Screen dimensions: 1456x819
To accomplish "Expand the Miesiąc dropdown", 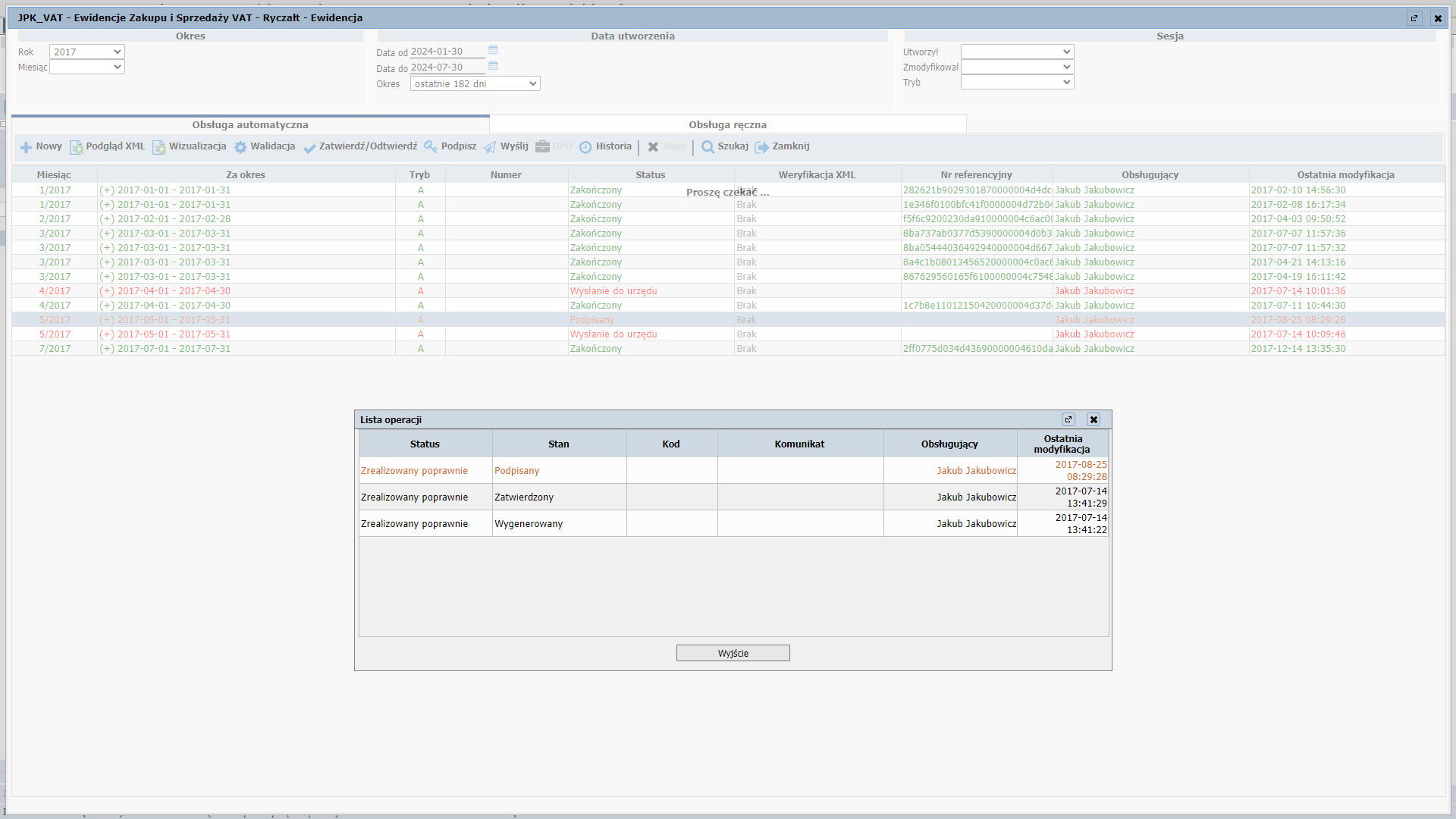I will coord(86,67).
